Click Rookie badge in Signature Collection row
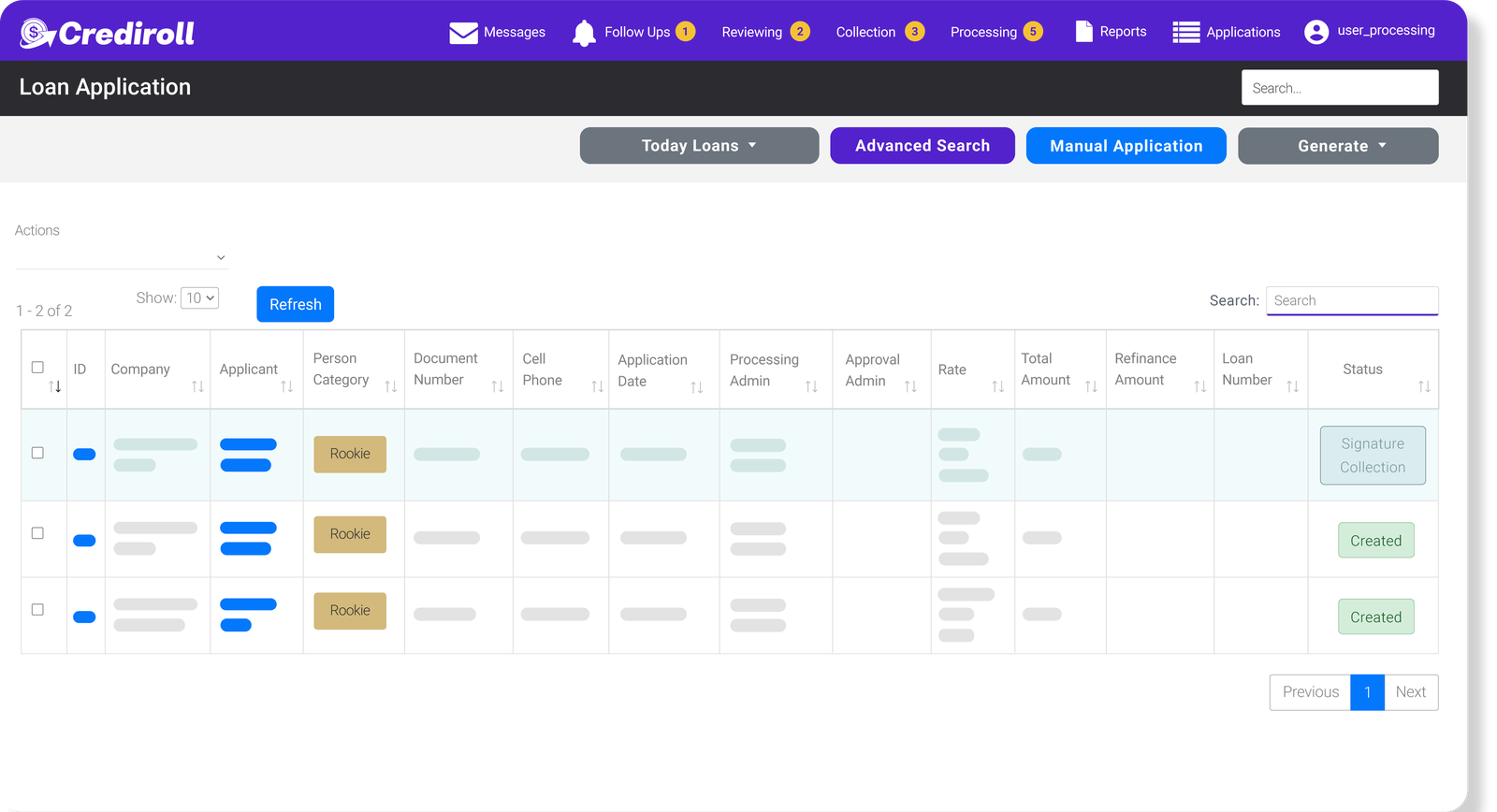 pyautogui.click(x=350, y=454)
